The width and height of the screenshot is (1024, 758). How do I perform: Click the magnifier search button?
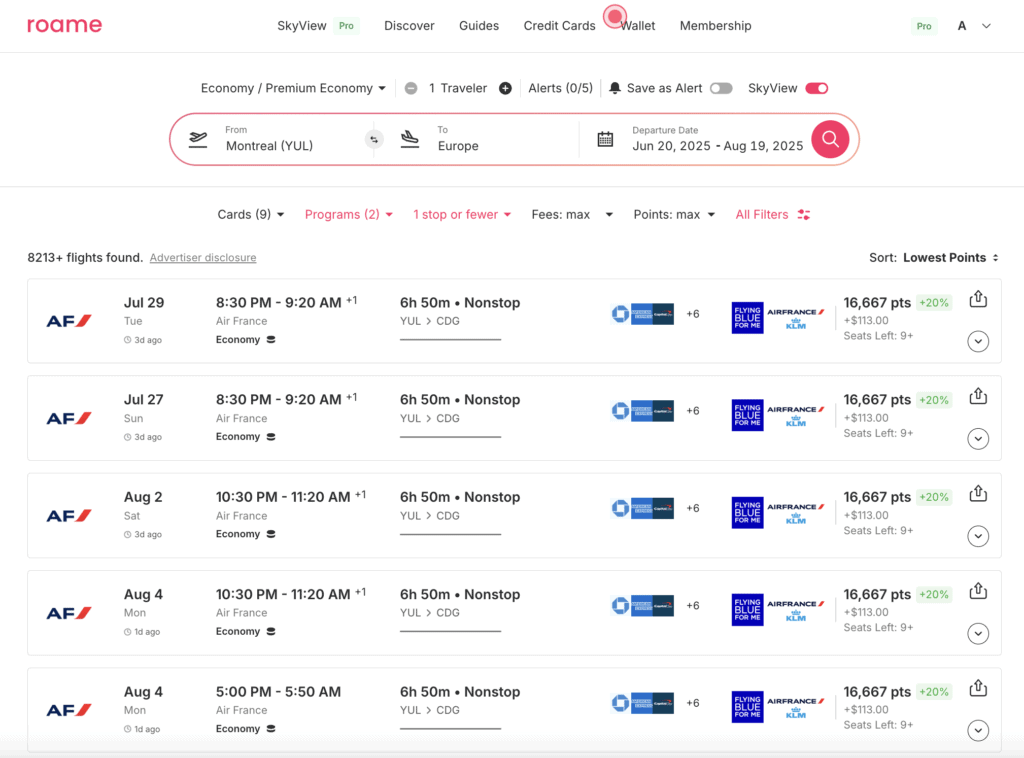830,139
